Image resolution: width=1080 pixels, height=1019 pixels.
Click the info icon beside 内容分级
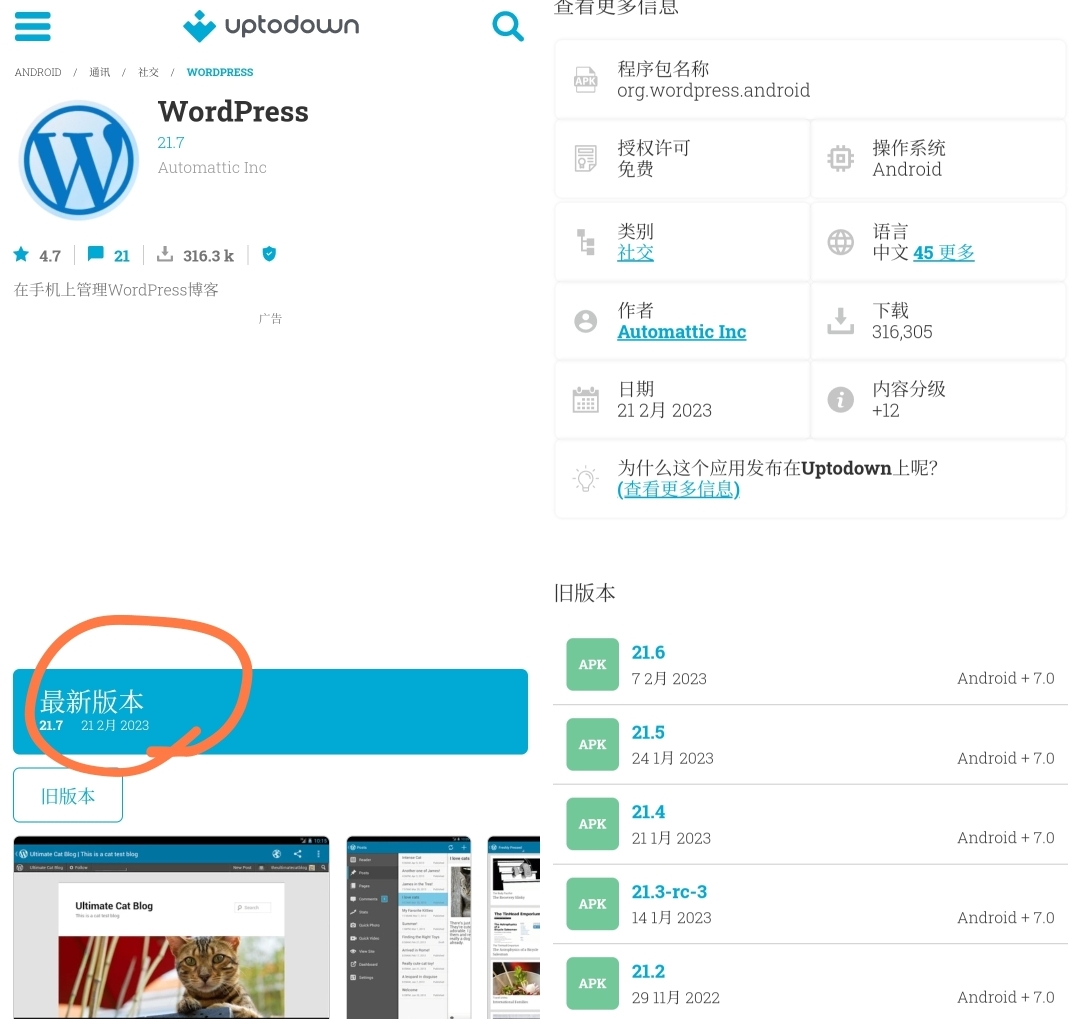coord(840,400)
